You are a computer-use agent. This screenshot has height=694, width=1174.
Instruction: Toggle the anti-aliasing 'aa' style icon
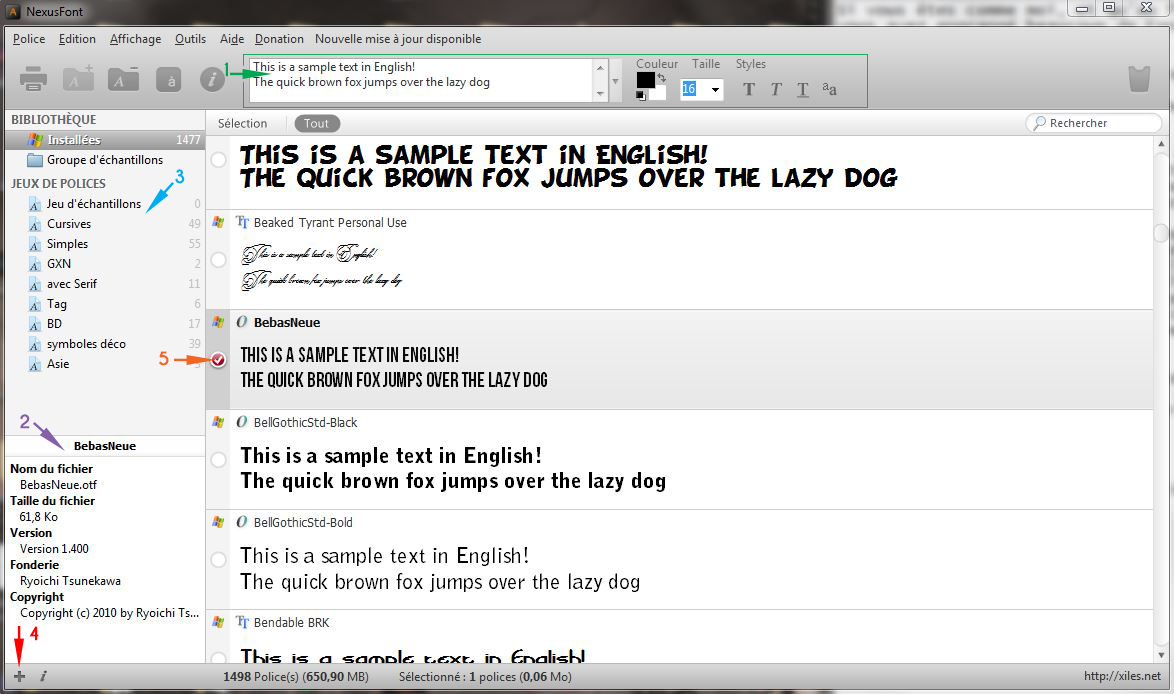829,89
